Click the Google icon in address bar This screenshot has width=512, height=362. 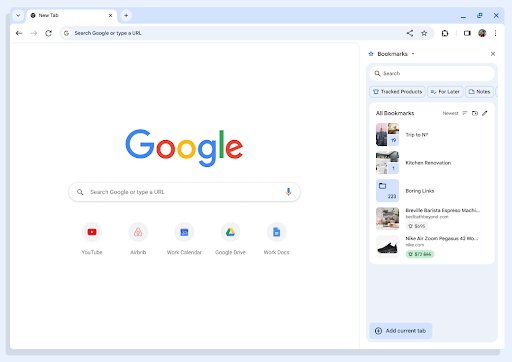click(x=66, y=33)
